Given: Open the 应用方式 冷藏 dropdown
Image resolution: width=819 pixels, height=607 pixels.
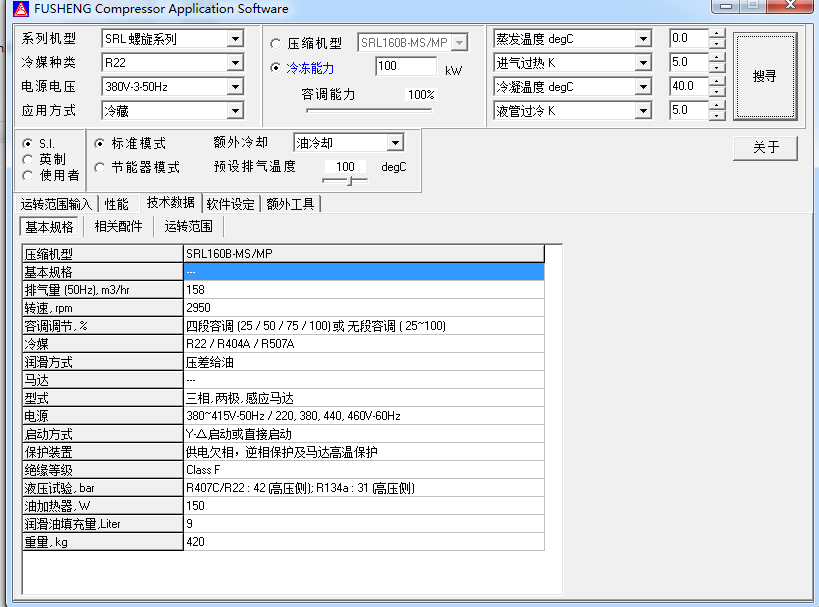Looking at the screenshot, I should click(x=236, y=111).
